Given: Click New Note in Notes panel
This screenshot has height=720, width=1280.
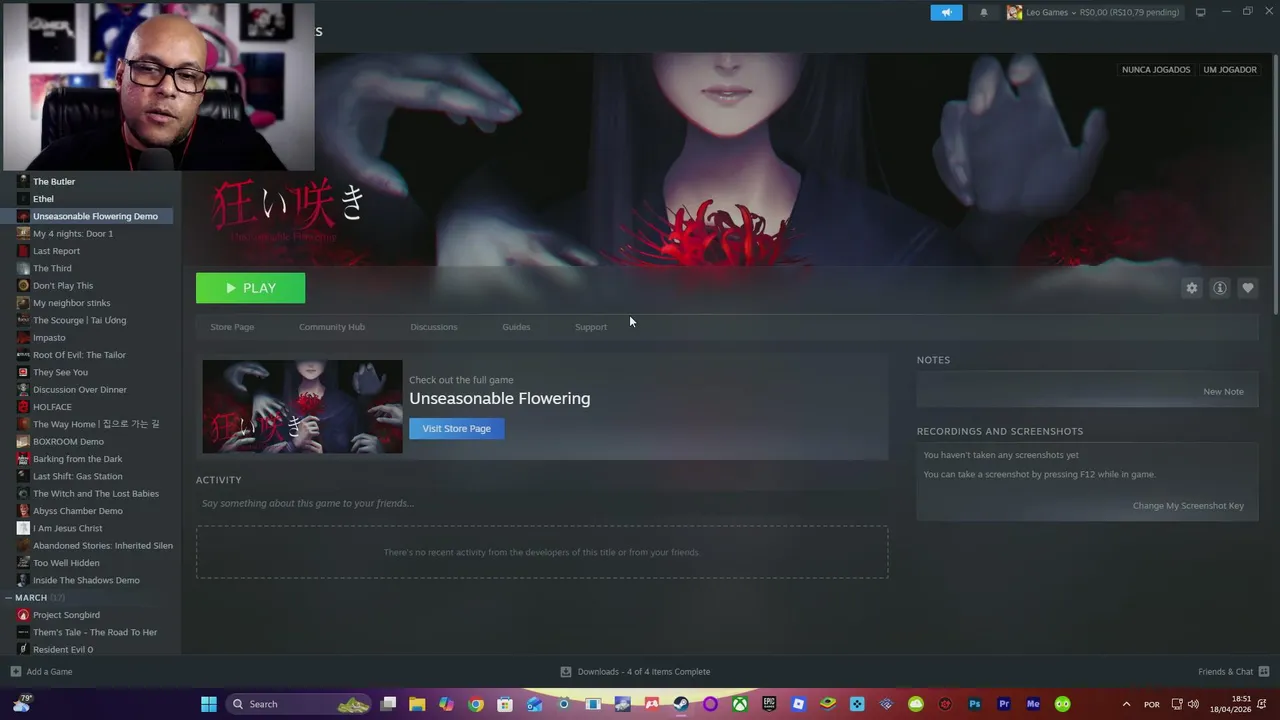Looking at the screenshot, I should 1223,391.
